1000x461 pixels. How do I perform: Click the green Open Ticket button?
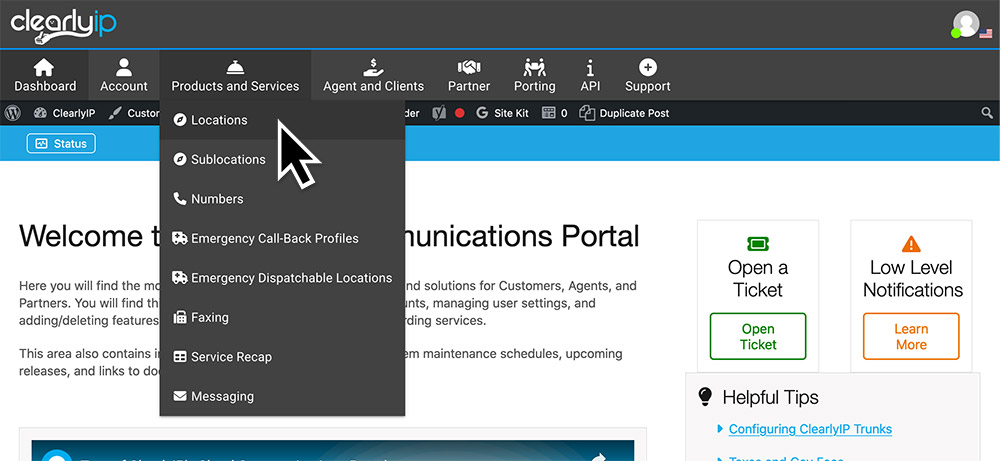758,336
